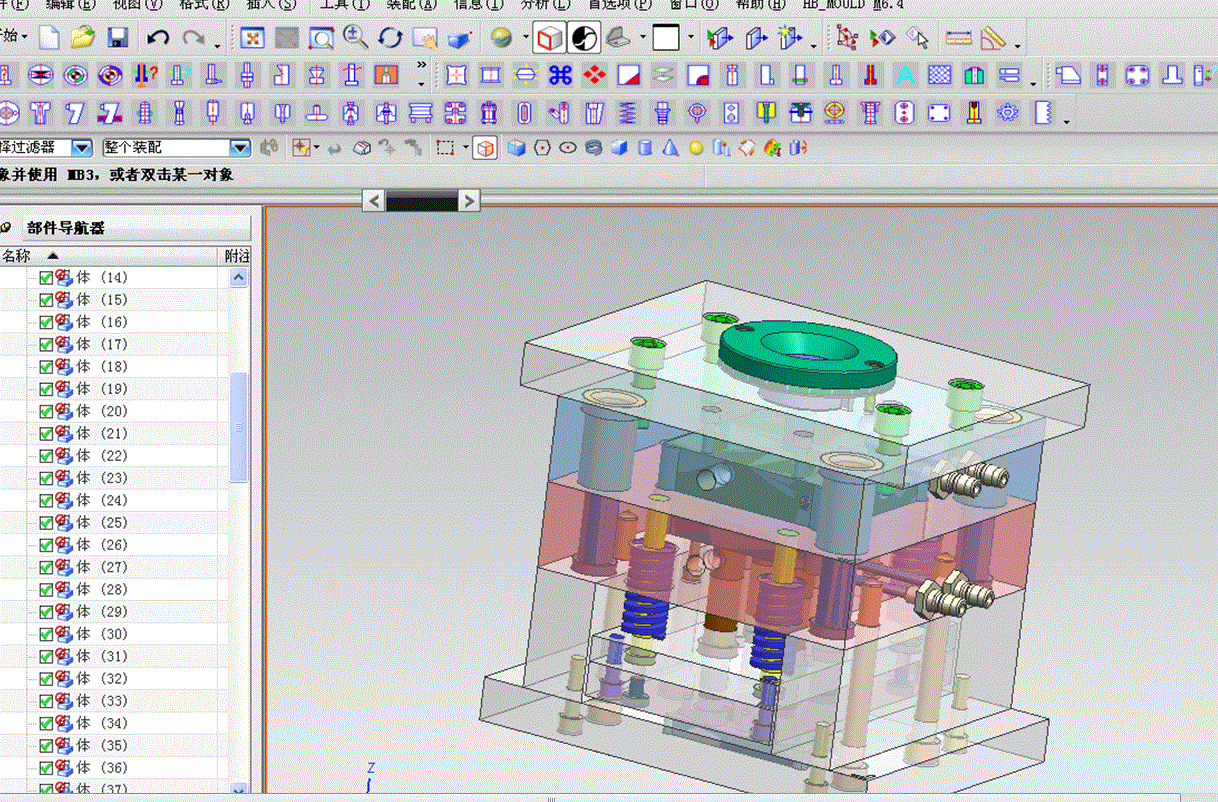Image resolution: width=1218 pixels, height=802 pixels.
Task: Expand the background color dropdown arrow
Action: coord(691,39)
